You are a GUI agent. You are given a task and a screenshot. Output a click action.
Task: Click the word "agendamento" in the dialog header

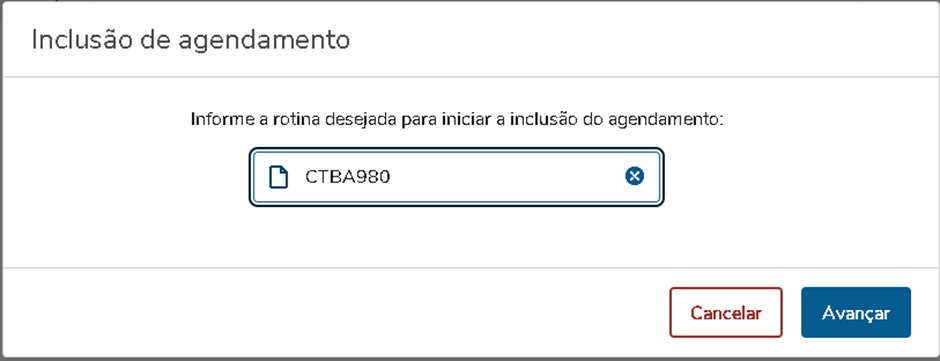278,41
